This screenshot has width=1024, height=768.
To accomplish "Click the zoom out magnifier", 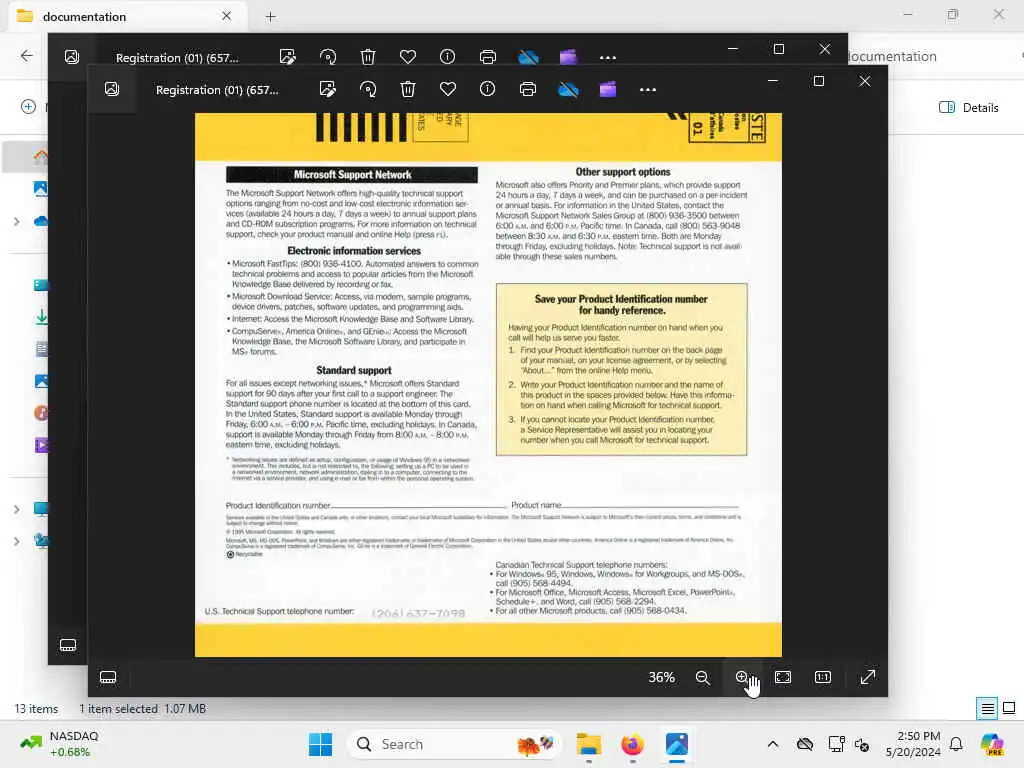I will pyautogui.click(x=702, y=677).
